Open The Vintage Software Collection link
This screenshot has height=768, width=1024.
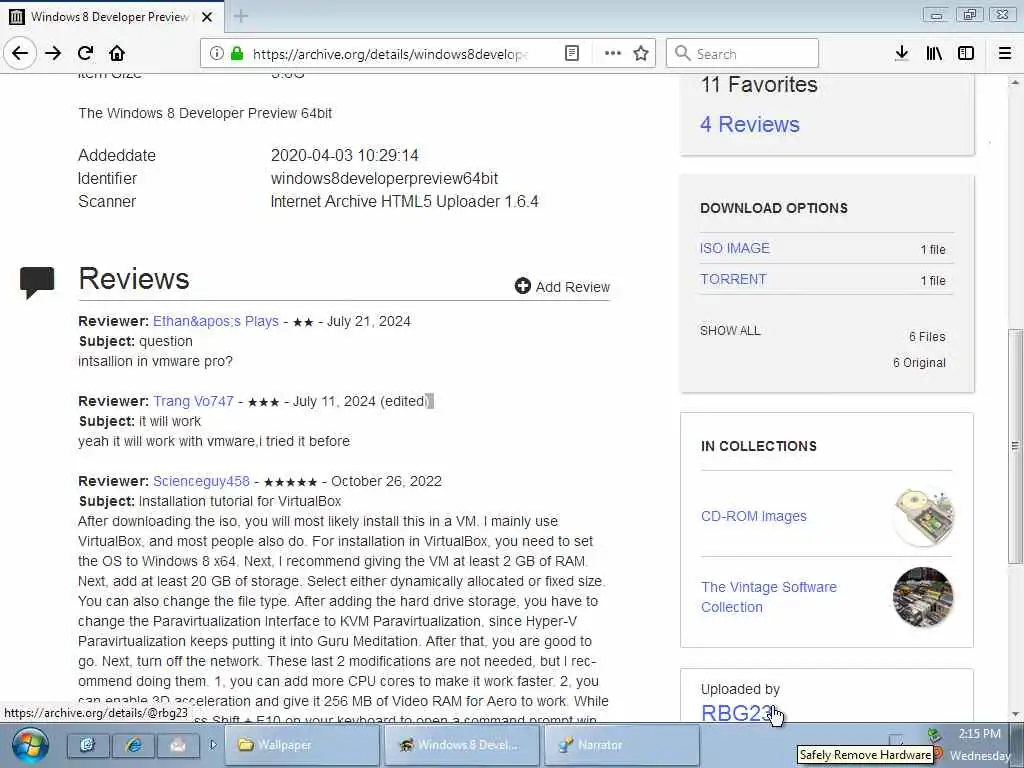coord(769,597)
